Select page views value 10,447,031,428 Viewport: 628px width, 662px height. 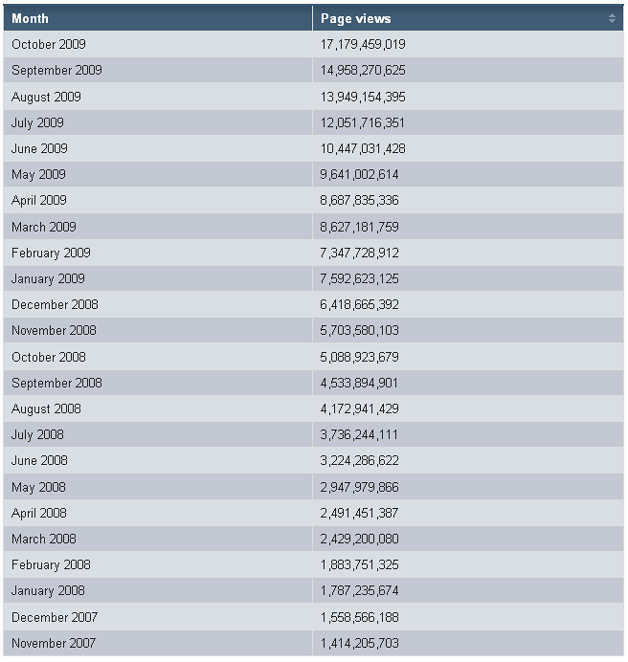tap(363, 149)
